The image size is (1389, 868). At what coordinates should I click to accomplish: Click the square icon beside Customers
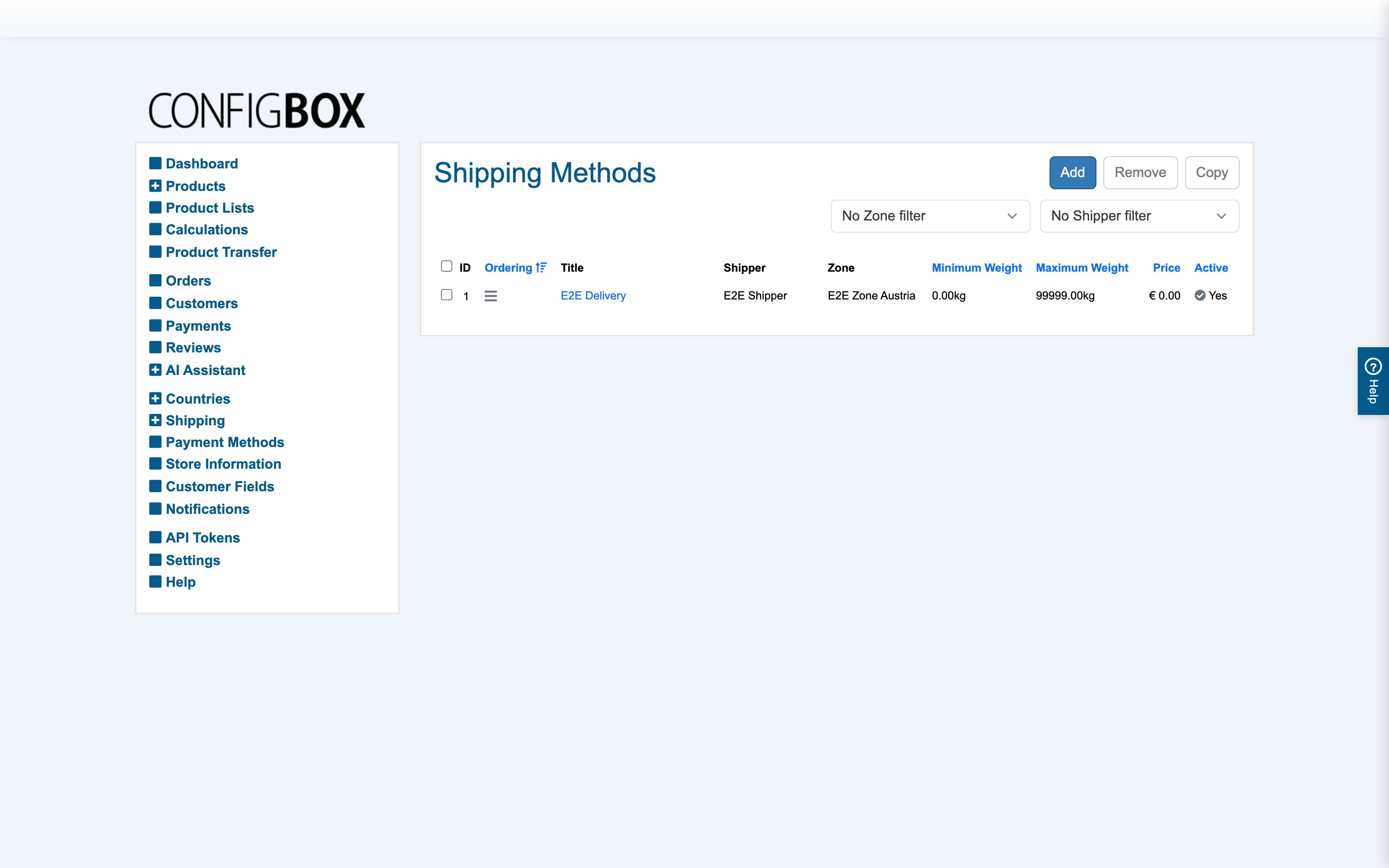(155, 302)
